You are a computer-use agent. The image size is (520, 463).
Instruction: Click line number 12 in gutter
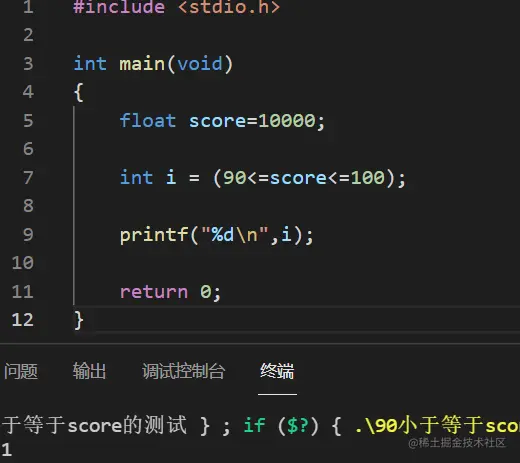tap(23, 320)
